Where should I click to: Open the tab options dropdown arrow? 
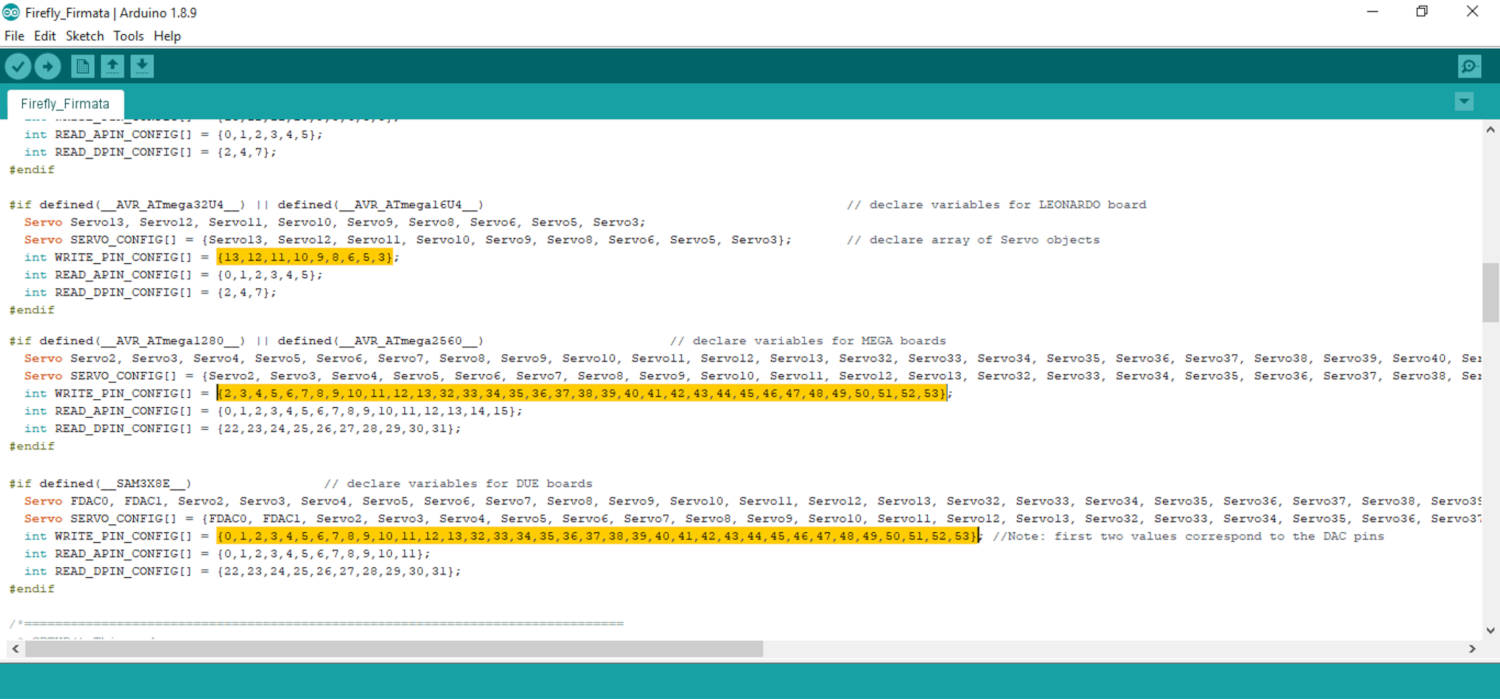click(x=1464, y=102)
